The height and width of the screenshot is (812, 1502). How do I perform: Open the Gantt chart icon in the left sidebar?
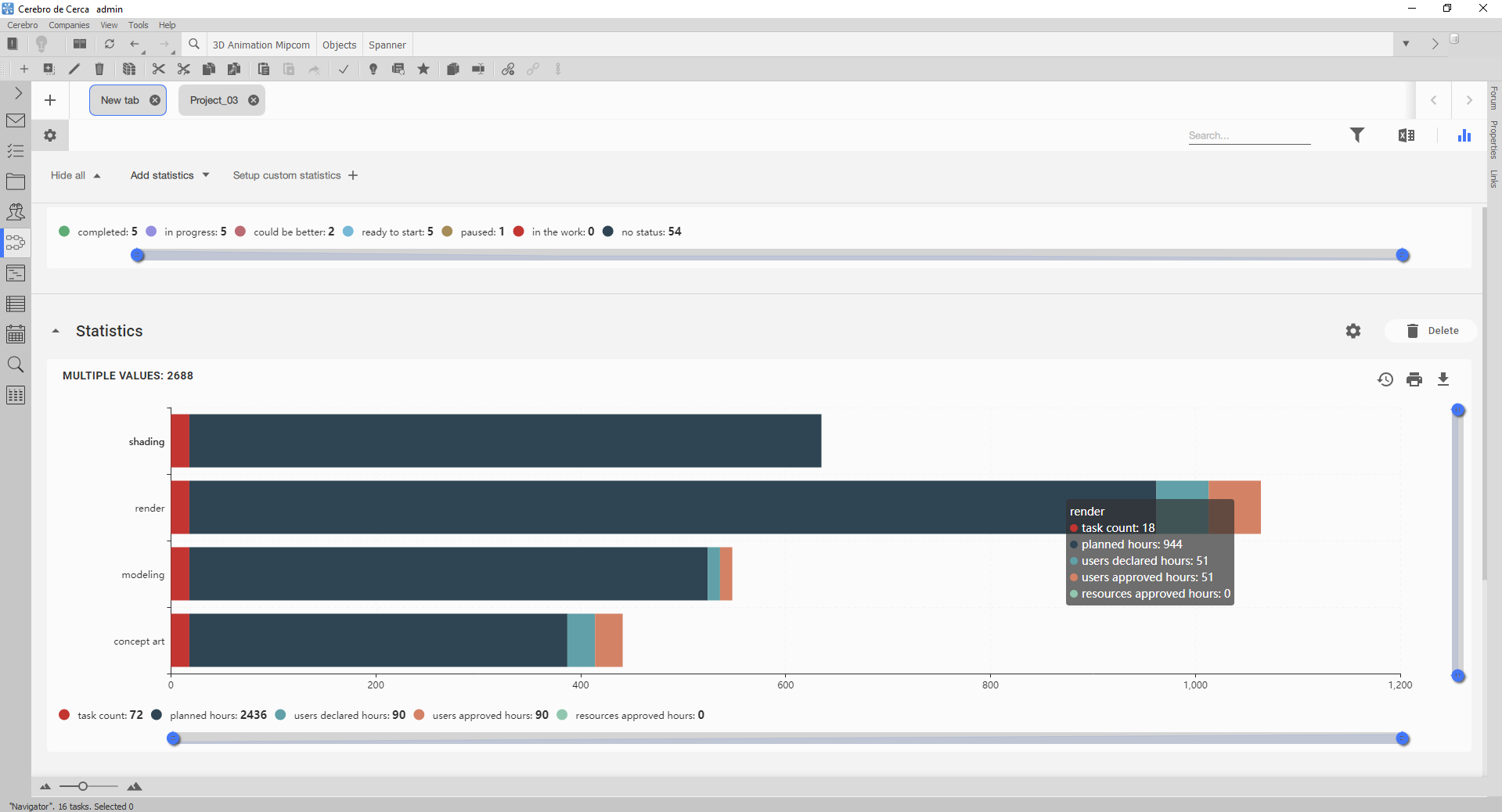pyautogui.click(x=16, y=273)
